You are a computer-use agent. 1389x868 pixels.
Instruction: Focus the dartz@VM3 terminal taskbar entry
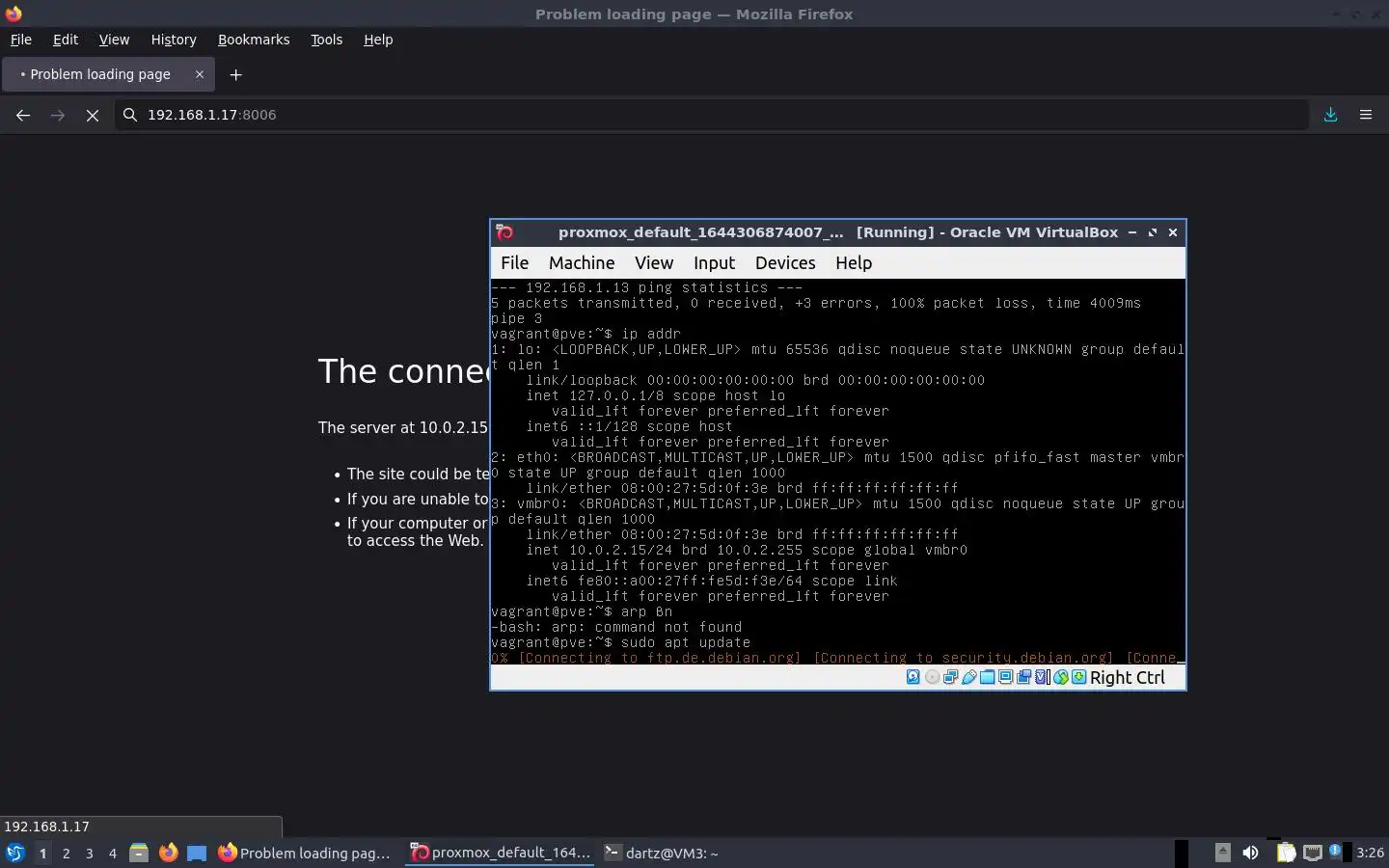[662, 853]
